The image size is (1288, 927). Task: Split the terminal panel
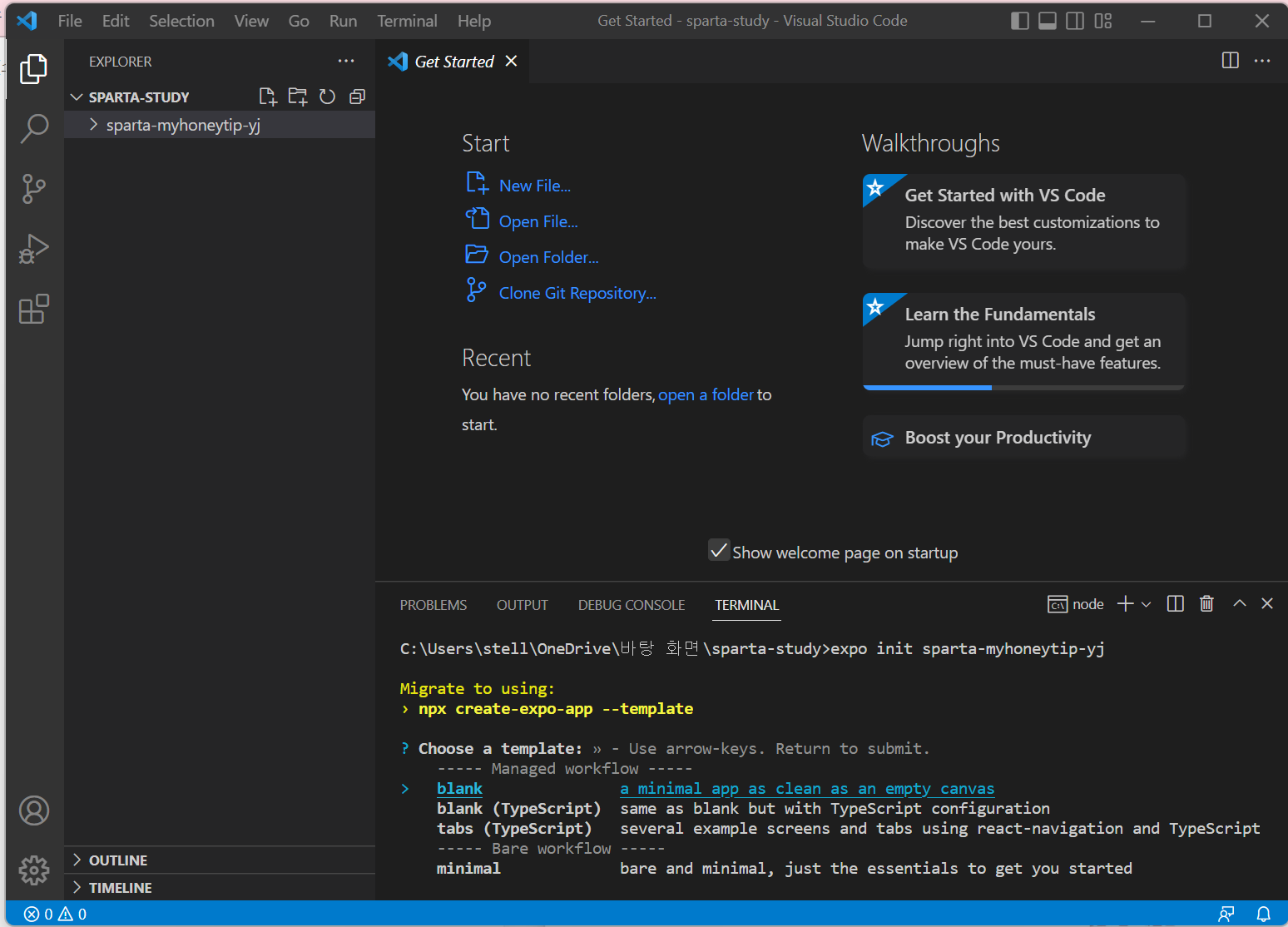click(x=1176, y=604)
